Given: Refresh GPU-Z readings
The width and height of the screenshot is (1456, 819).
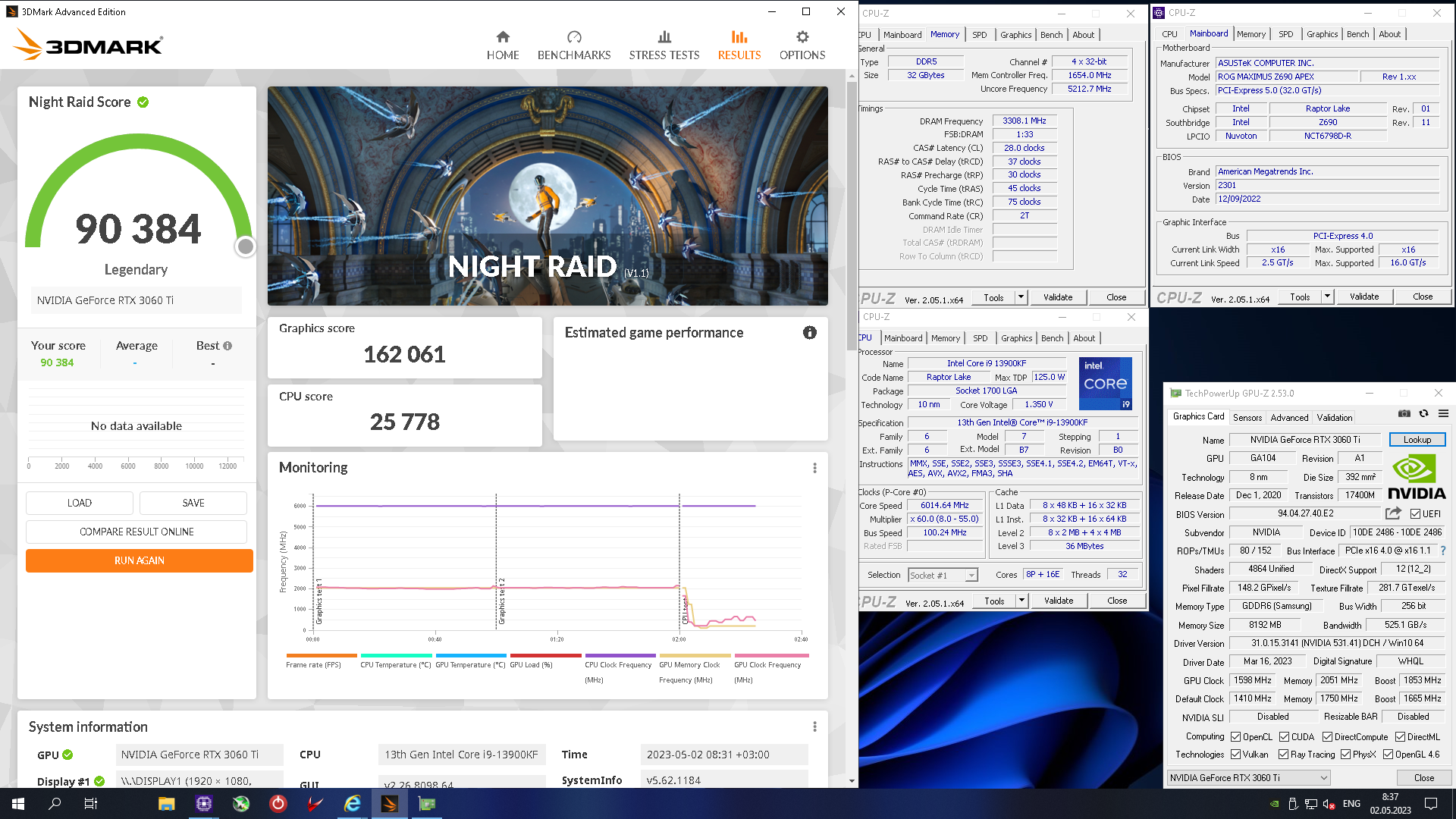Looking at the screenshot, I should [1423, 413].
